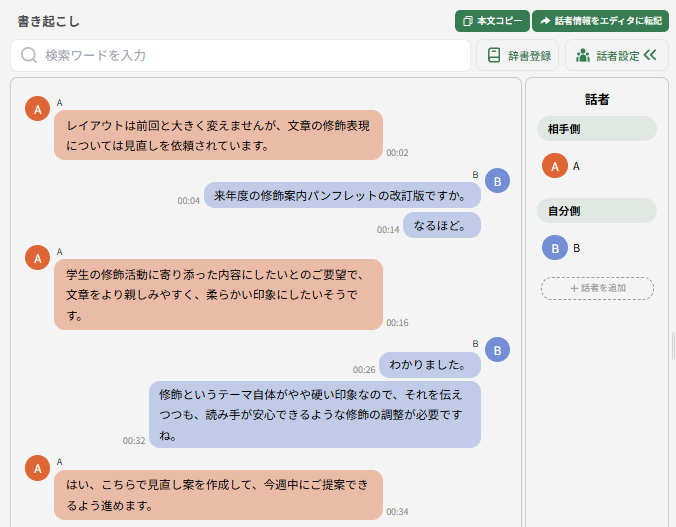Select message starting 学生の修飾活動に
The width and height of the screenshot is (676, 527).
point(218,295)
